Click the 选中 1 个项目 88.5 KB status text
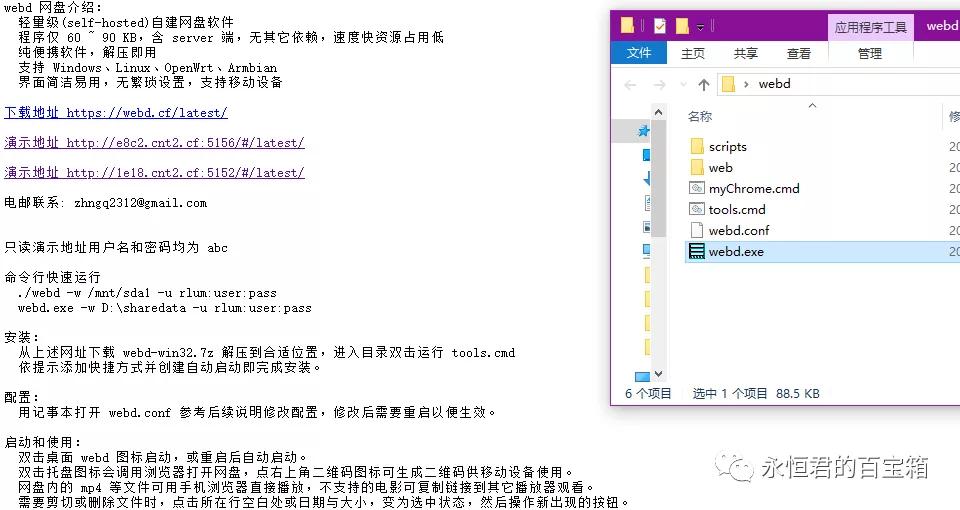This screenshot has height=510, width=960. tap(756, 394)
